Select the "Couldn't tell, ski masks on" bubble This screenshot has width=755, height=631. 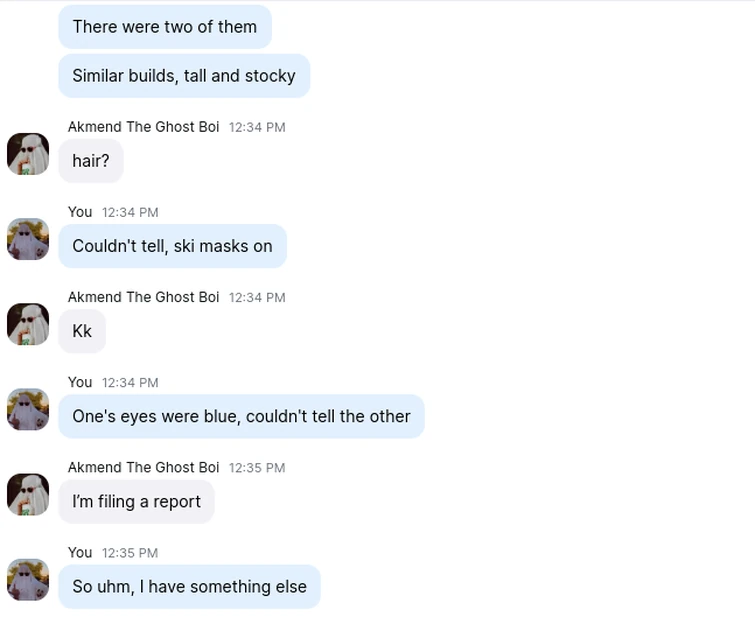point(172,246)
